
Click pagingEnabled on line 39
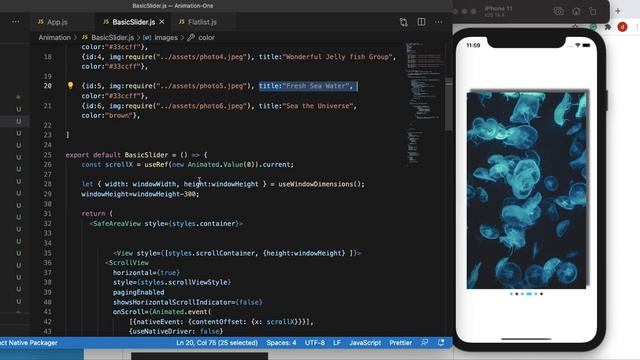[138, 292]
